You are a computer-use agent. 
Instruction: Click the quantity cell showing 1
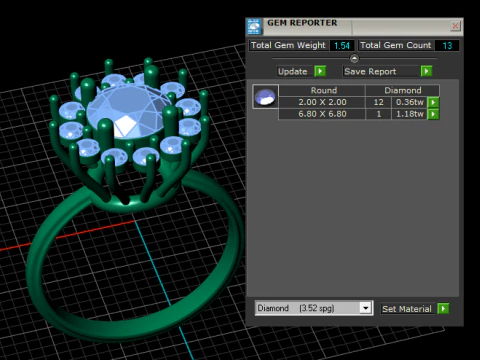pos(378,114)
